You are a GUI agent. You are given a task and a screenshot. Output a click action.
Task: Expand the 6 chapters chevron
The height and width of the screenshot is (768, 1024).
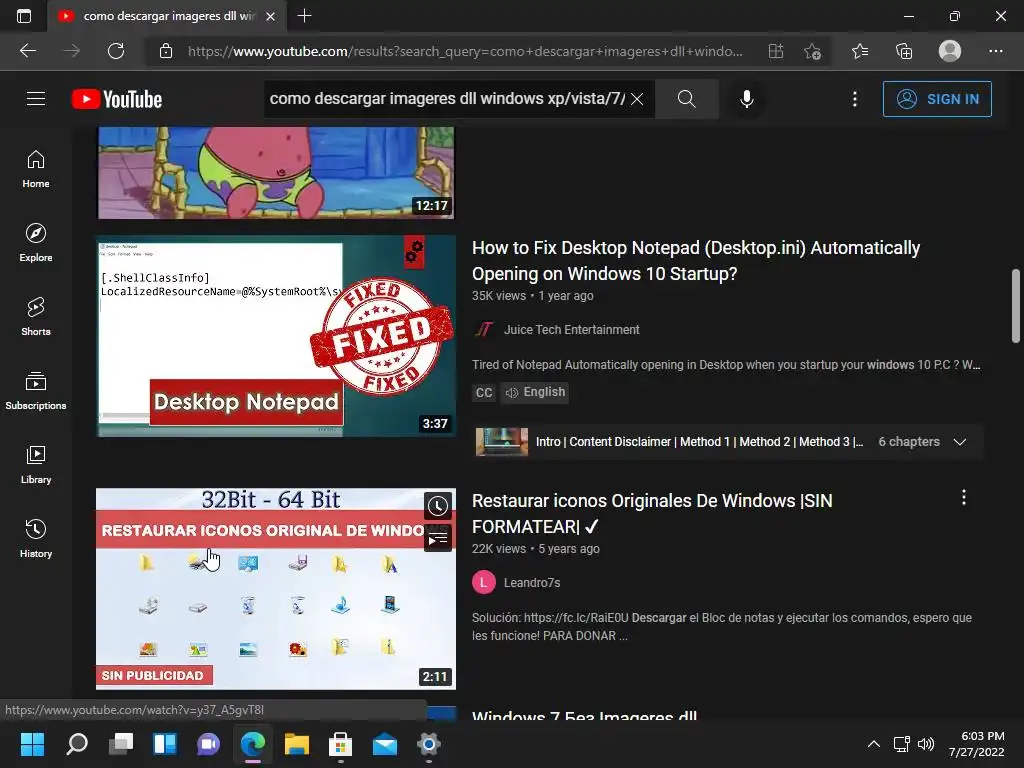pos(959,442)
